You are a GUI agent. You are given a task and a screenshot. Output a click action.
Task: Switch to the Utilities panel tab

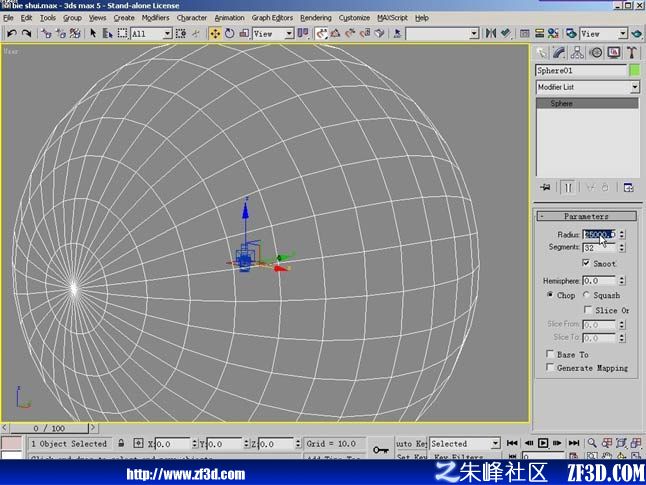point(632,52)
